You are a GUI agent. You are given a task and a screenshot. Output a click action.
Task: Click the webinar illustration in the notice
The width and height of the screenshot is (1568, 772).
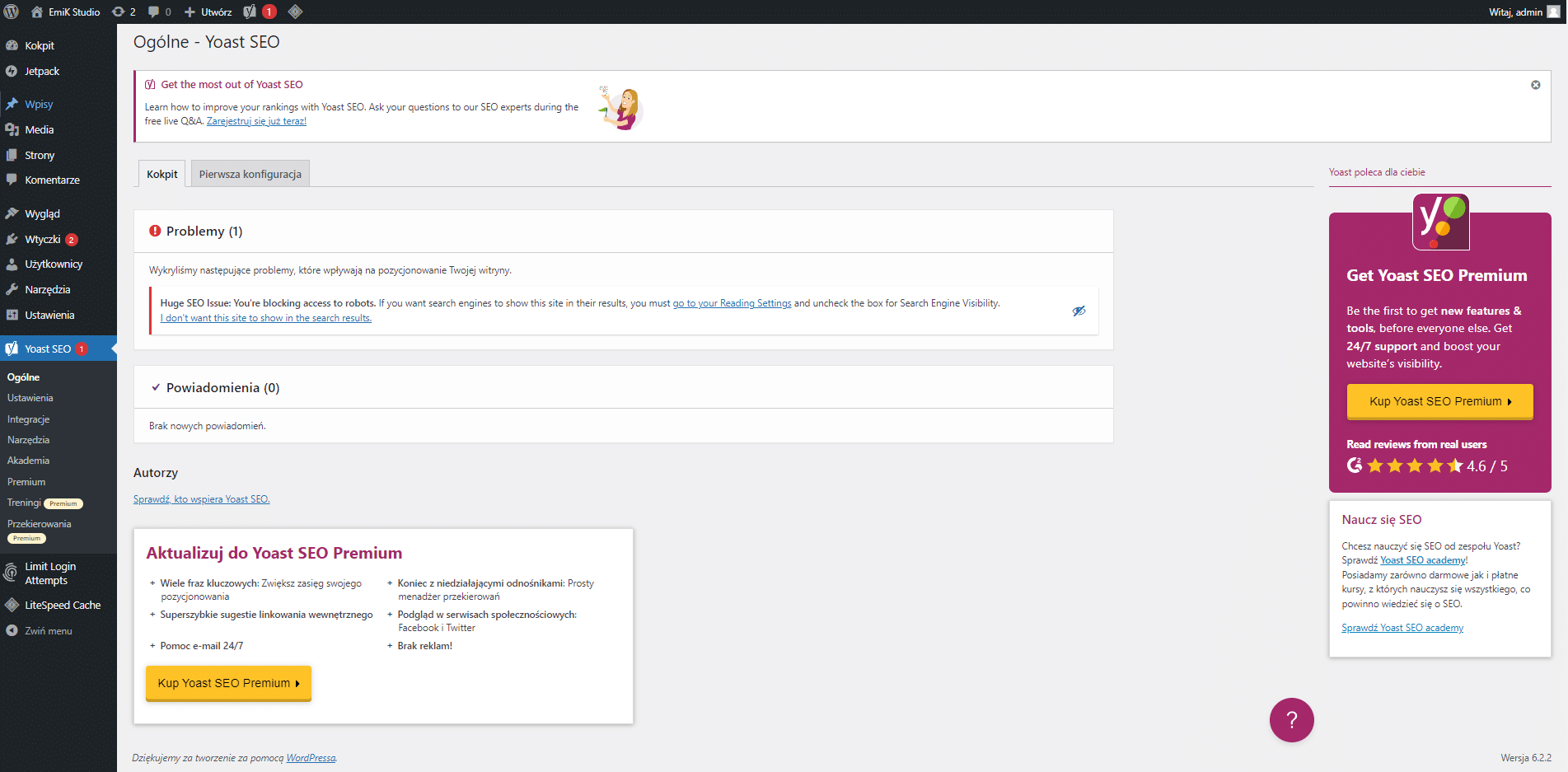(x=621, y=107)
